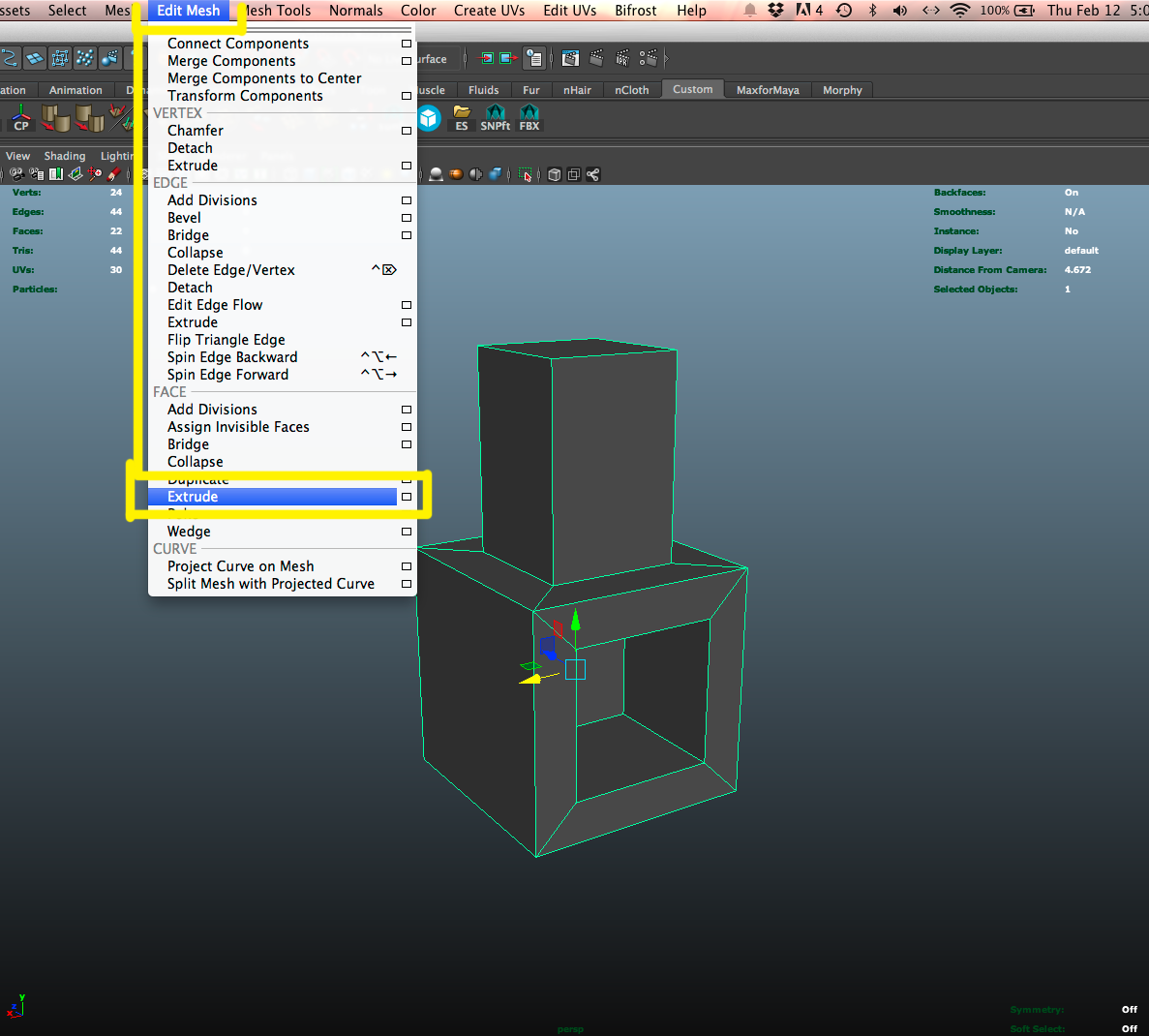Toggle textured display orange sphere icon
The width and height of the screenshot is (1149, 1036).
pos(456,174)
